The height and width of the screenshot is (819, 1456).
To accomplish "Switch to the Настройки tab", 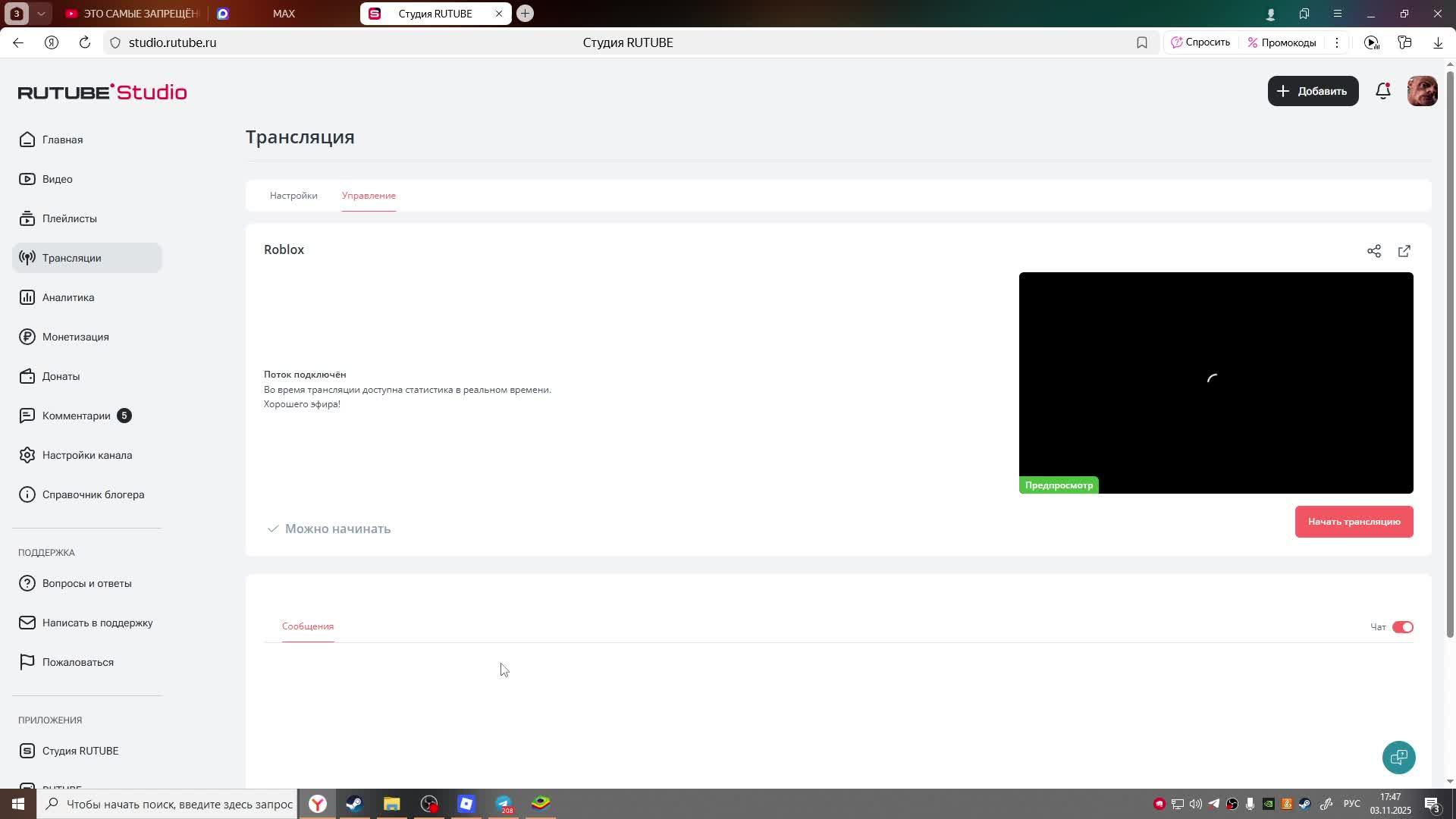I will coord(293,196).
